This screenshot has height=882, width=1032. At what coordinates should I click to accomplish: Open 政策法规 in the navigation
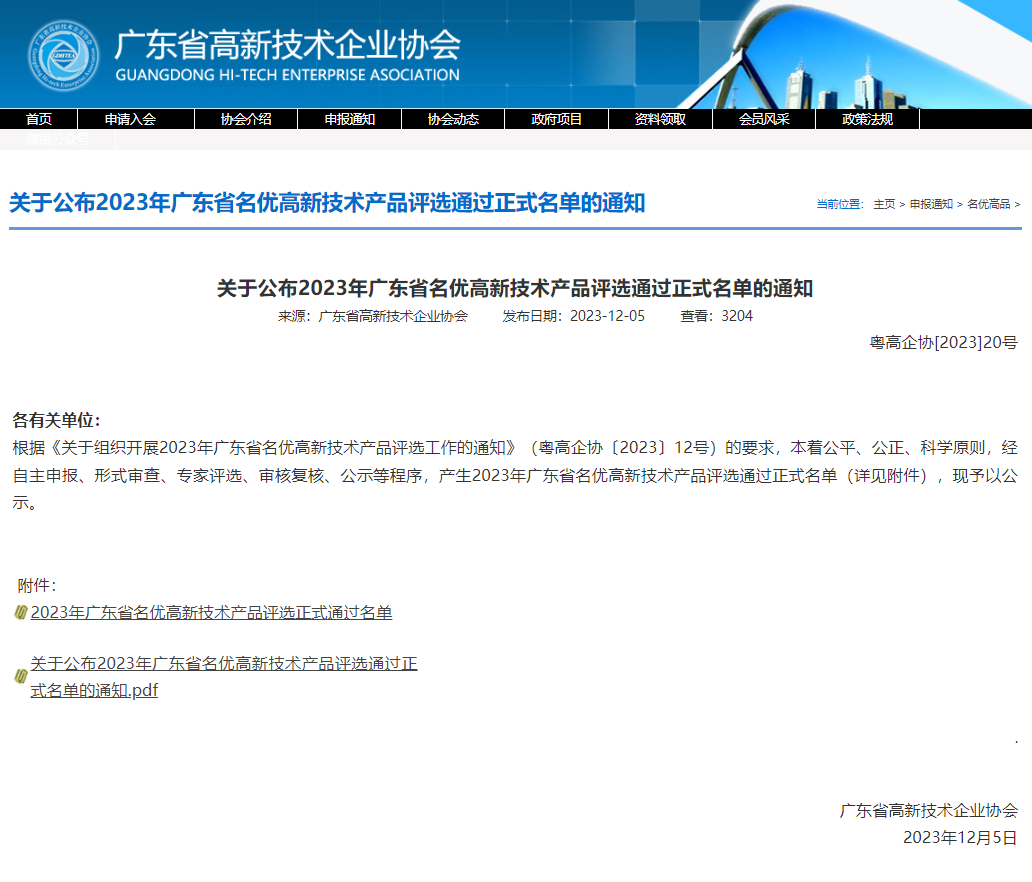coord(866,119)
